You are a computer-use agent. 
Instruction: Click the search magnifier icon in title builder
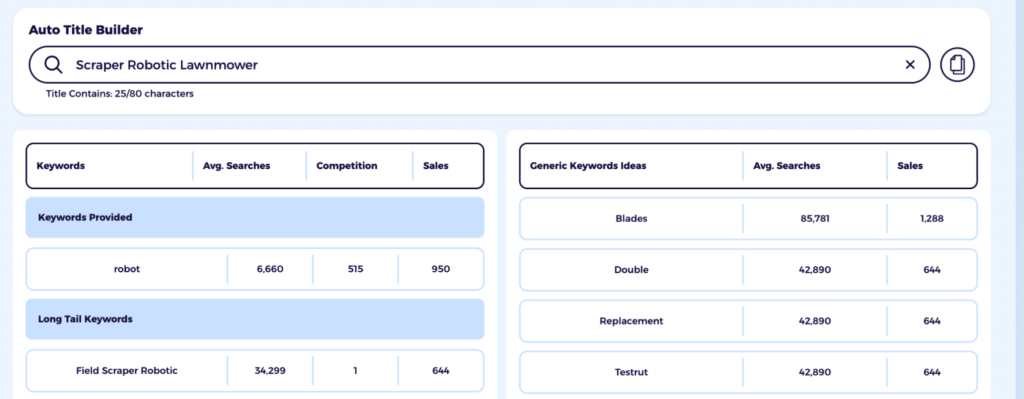[54, 65]
